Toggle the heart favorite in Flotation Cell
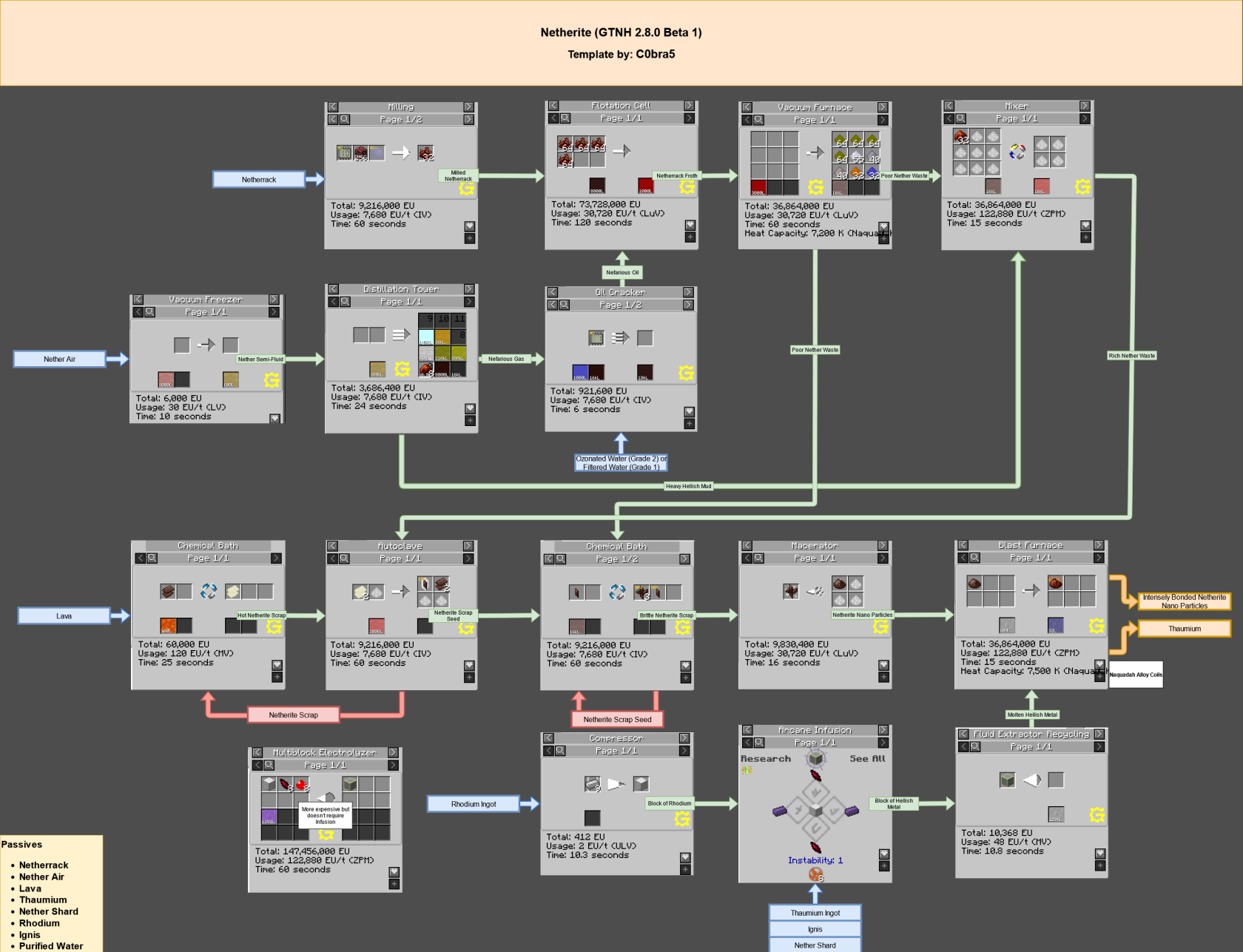This screenshot has width=1243, height=952. click(690, 225)
